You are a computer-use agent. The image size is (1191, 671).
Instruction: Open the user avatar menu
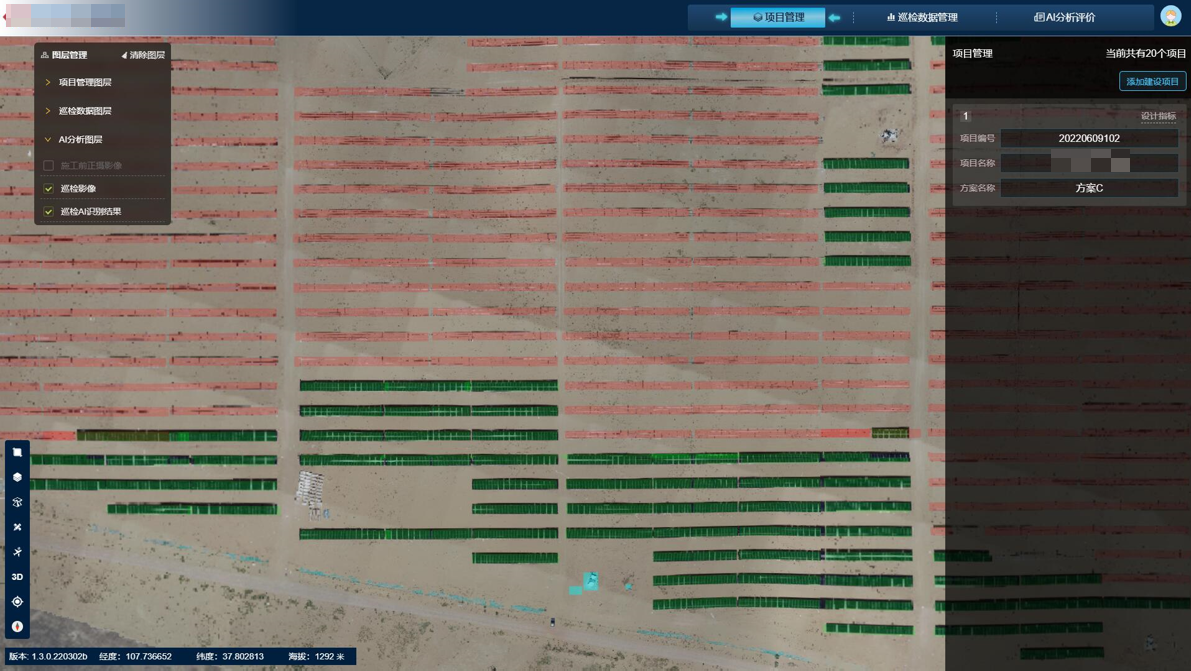point(1170,16)
